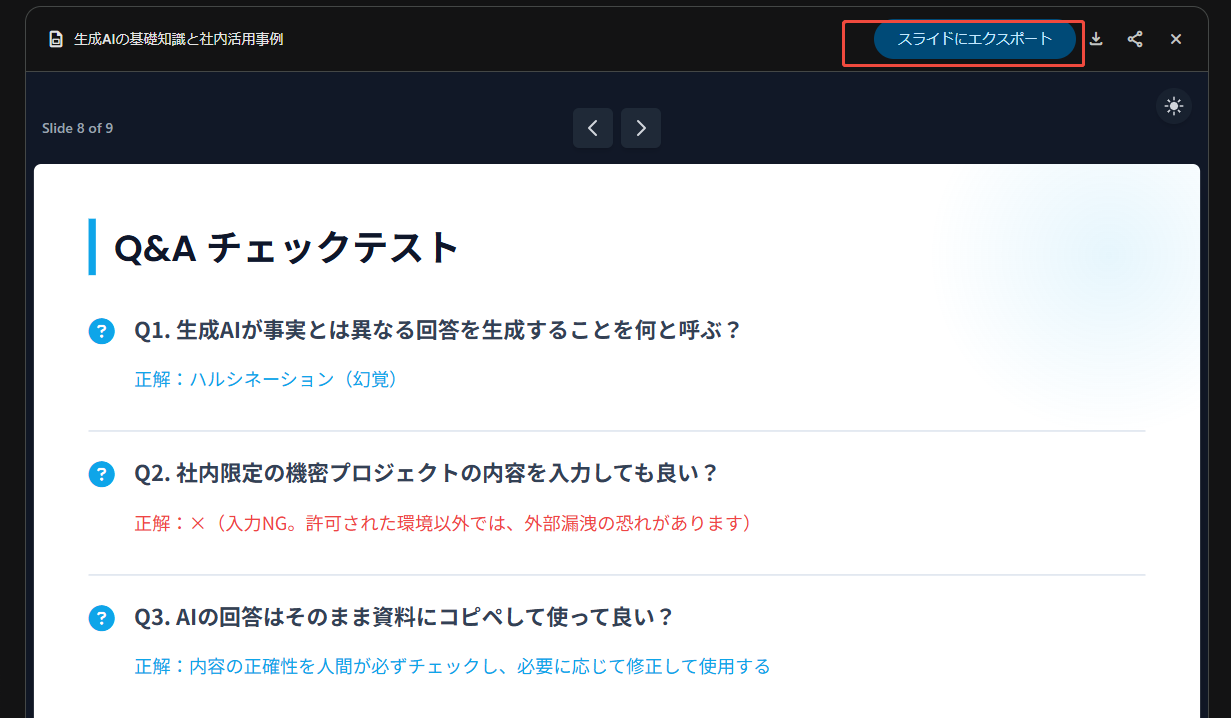Close the slide preview with the X icon
The height and width of the screenshot is (718, 1231).
(x=1176, y=39)
